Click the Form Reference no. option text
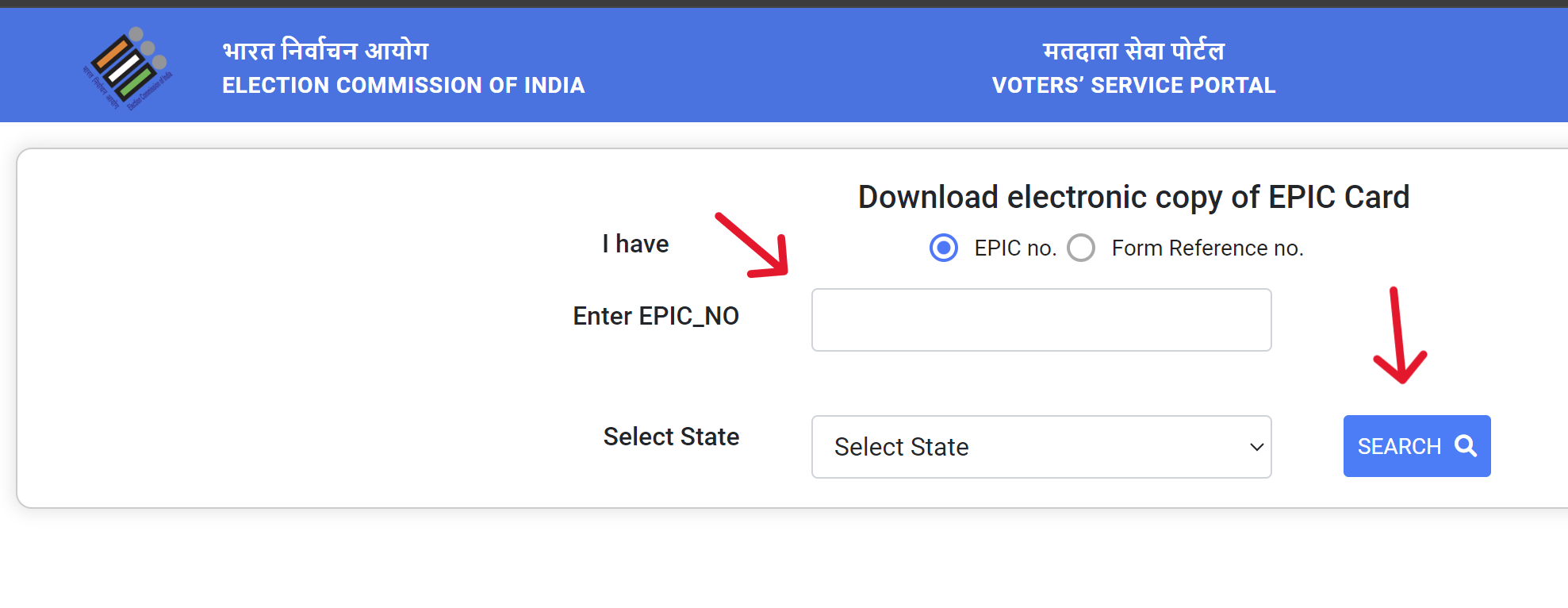The width and height of the screenshot is (1568, 608). point(1208,248)
